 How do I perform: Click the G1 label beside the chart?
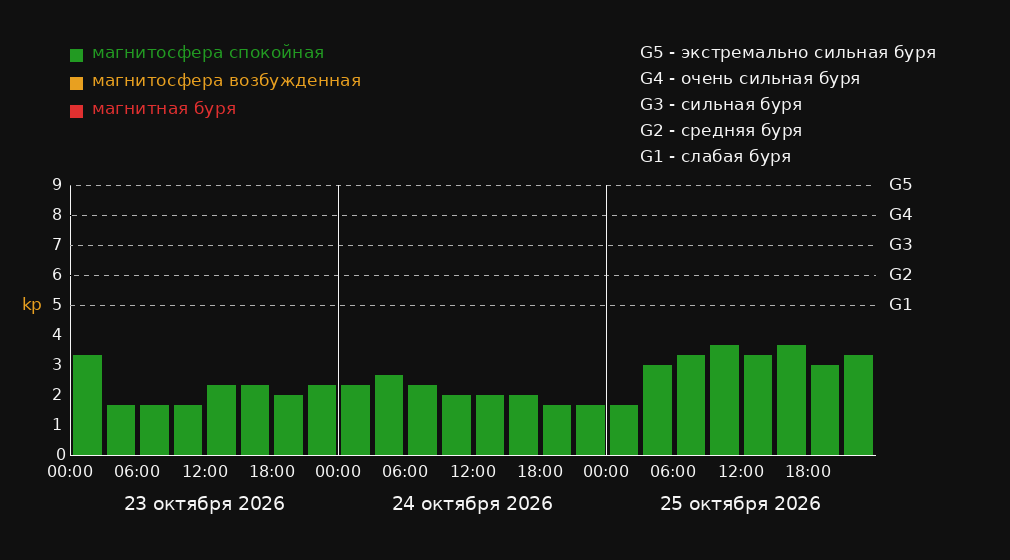pyautogui.click(x=900, y=305)
